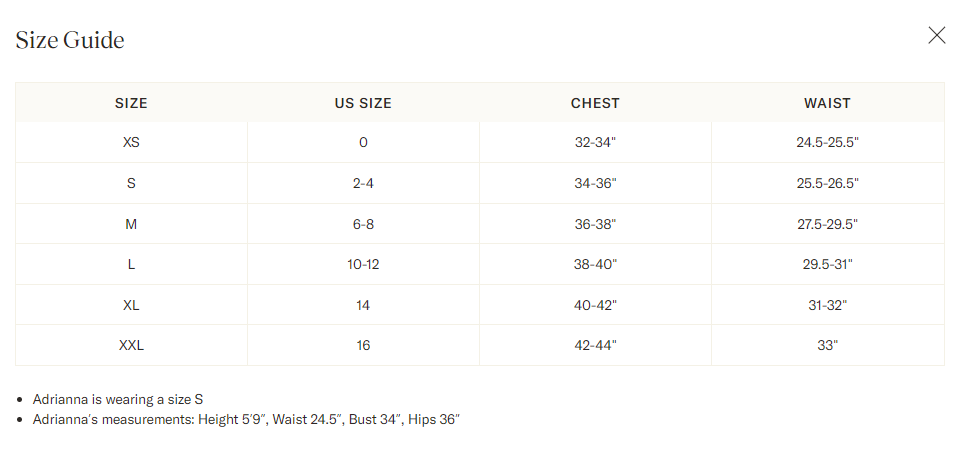Click Adrianna's measurements text line
The height and width of the screenshot is (466, 961).
(245, 419)
